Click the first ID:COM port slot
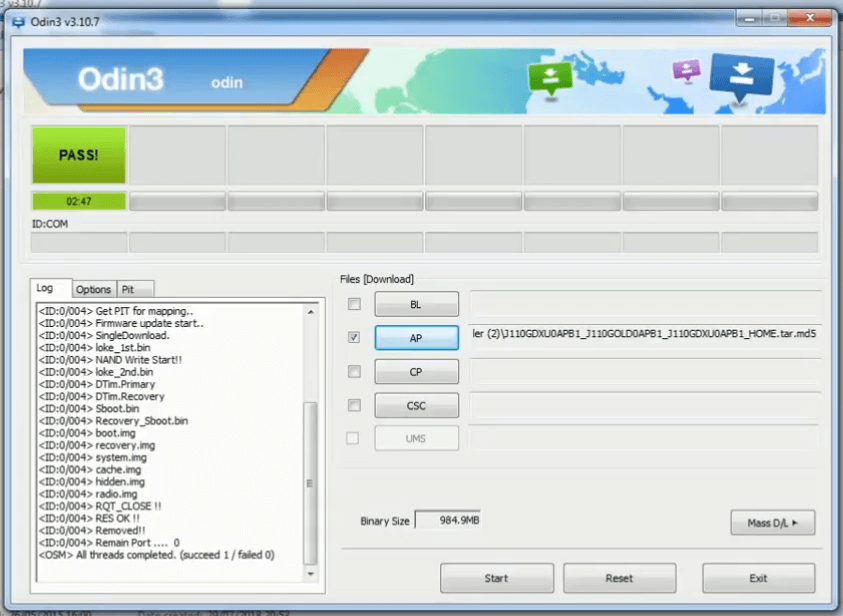The image size is (843, 616). (x=79, y=242)
